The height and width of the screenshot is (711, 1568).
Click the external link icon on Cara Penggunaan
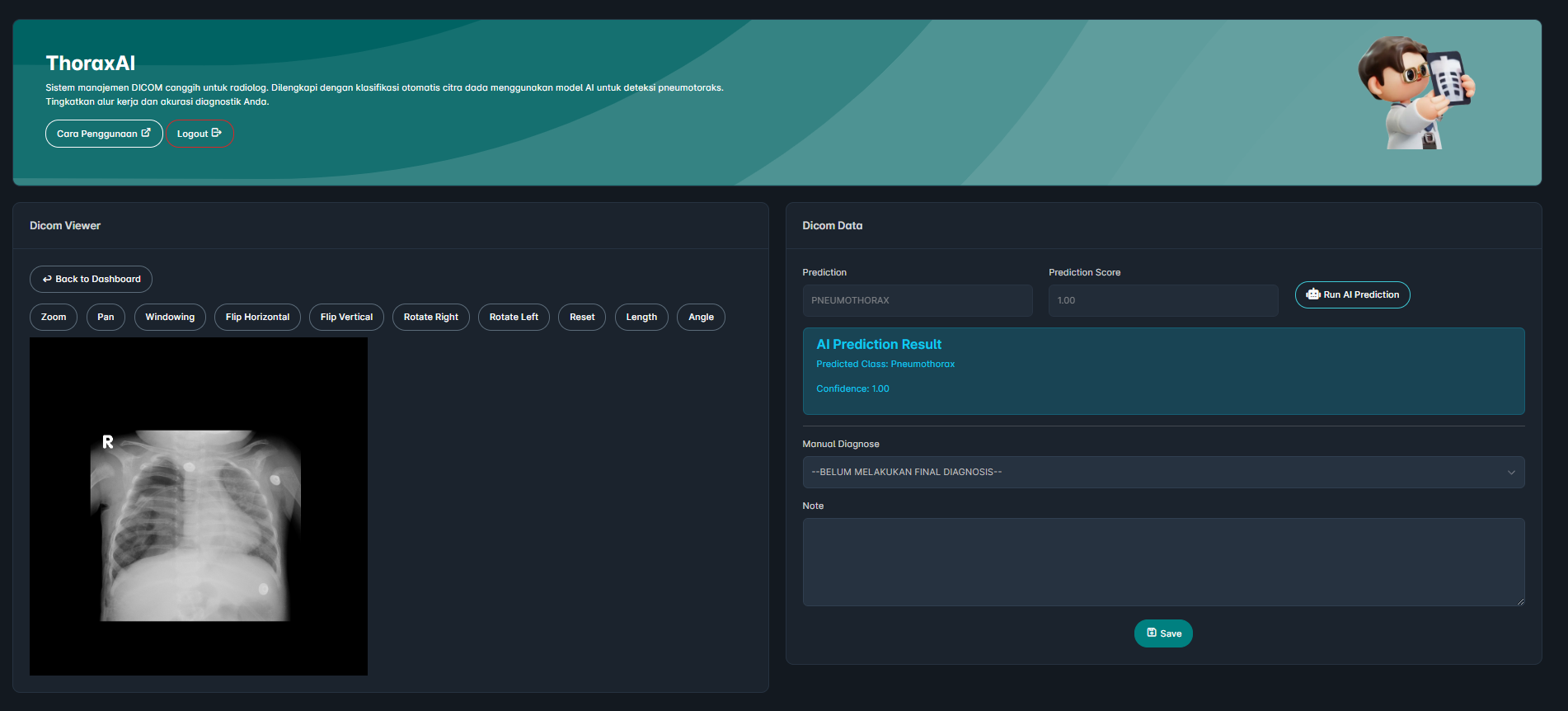click(146, 133)
